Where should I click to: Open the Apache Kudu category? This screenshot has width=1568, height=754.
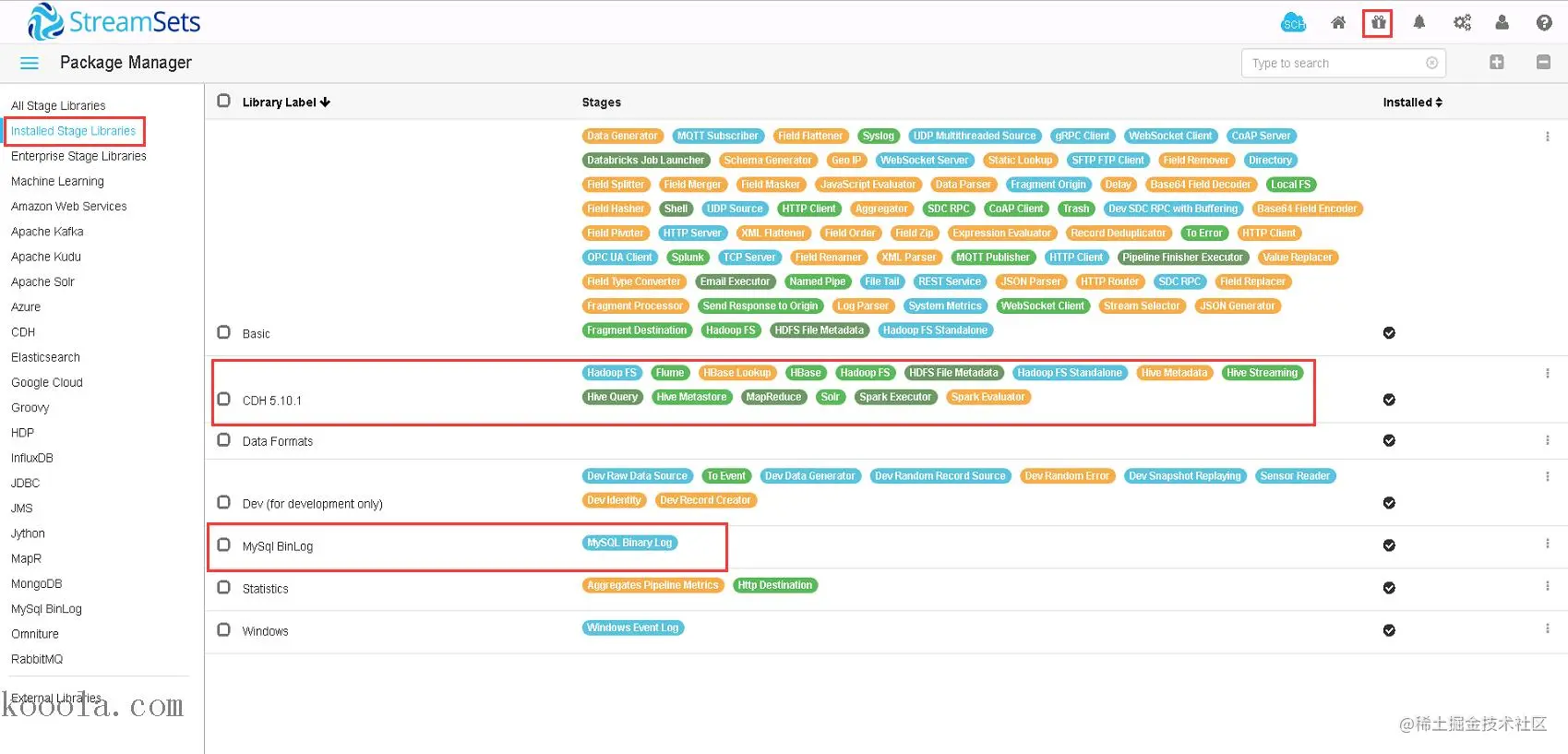click(46, 257)
